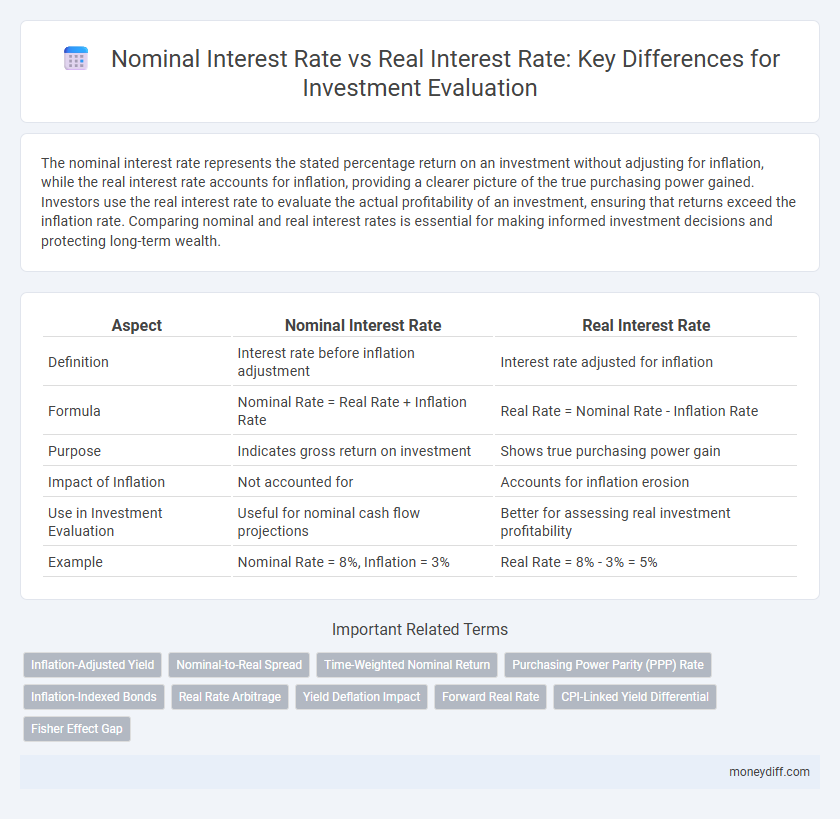Click the article title heading
This screenshot has width=840, height=819.
click(445, 73)
